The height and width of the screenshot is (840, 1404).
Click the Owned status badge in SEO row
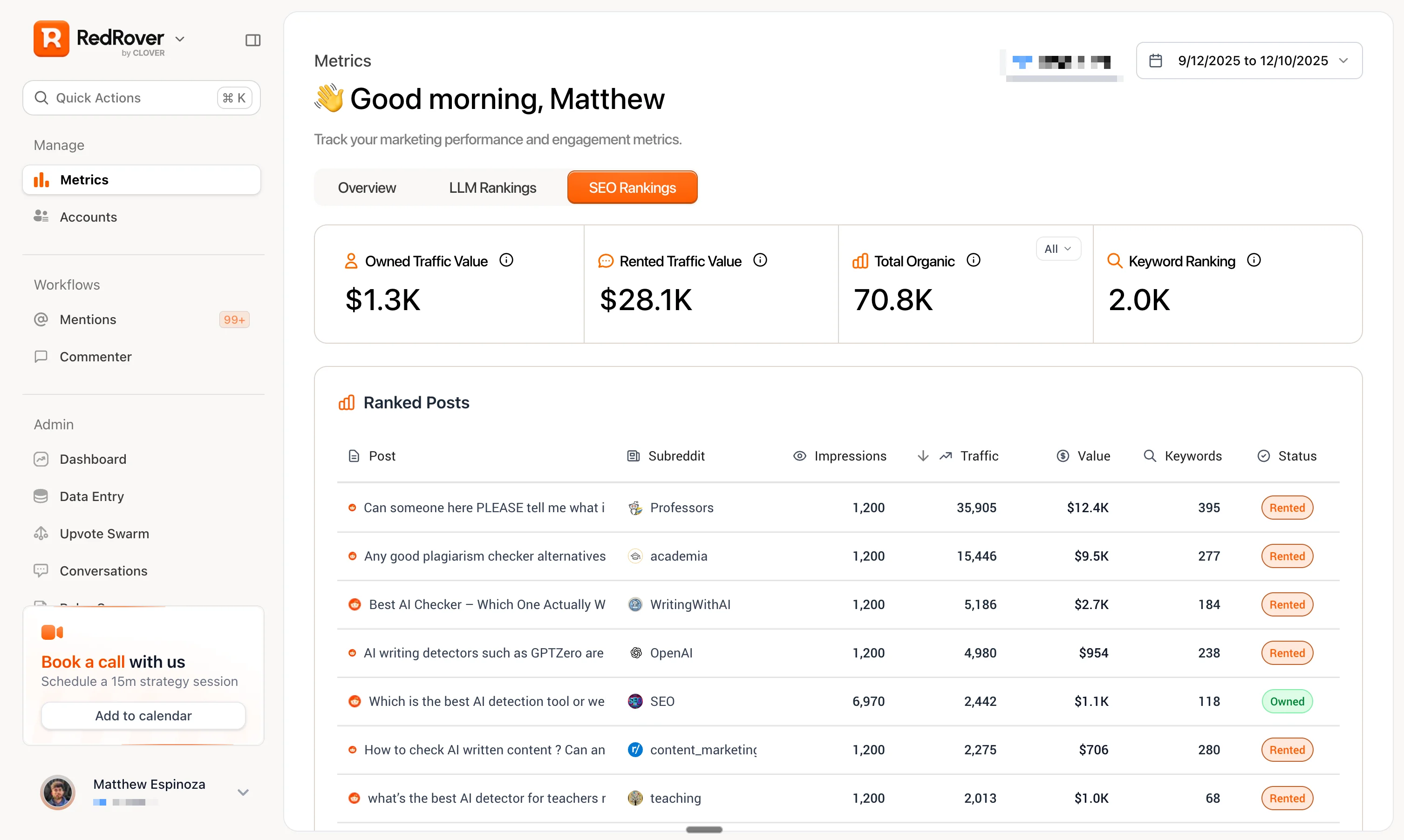pos(1287,702)
